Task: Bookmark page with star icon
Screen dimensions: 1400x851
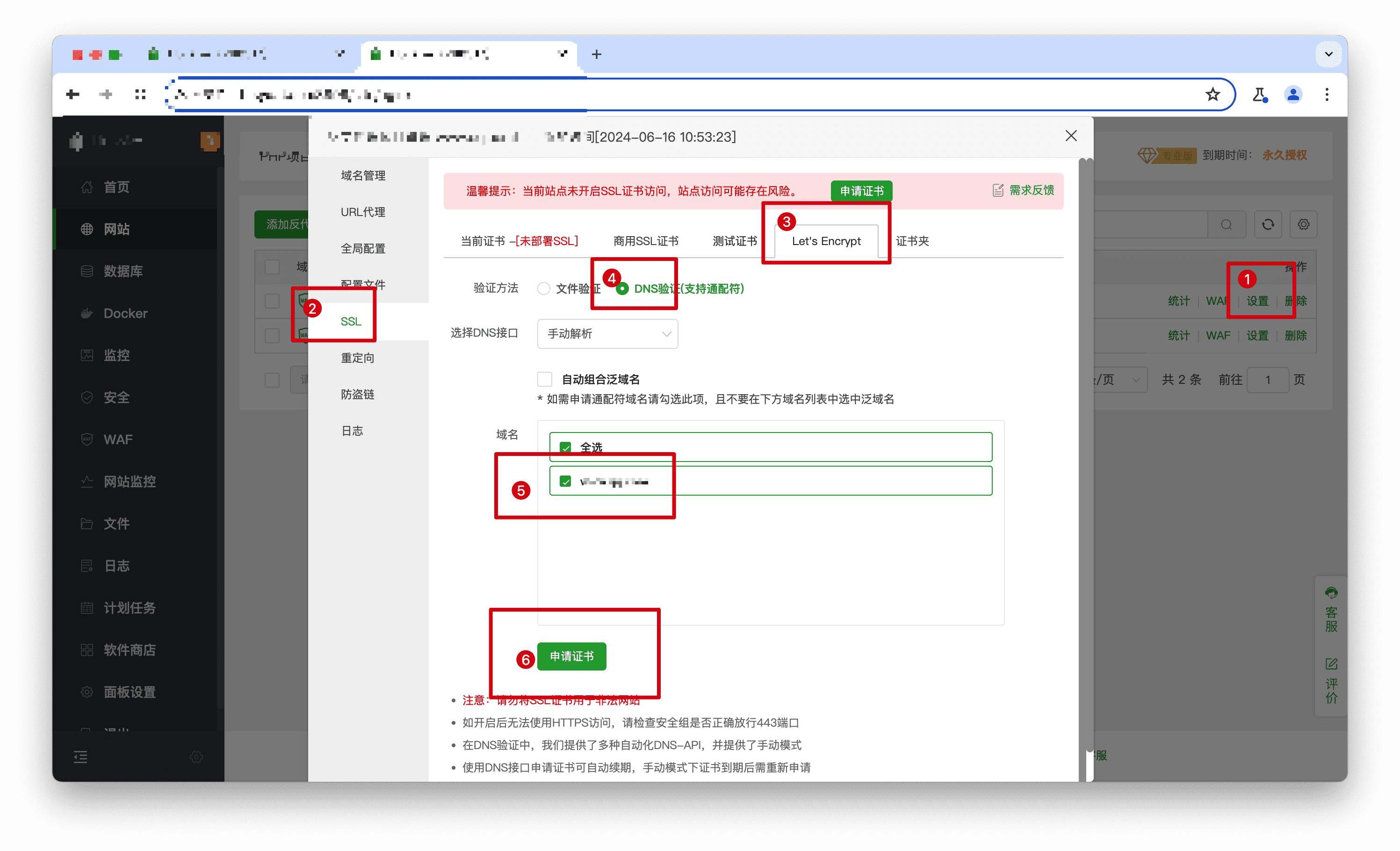Action: 1212,94
